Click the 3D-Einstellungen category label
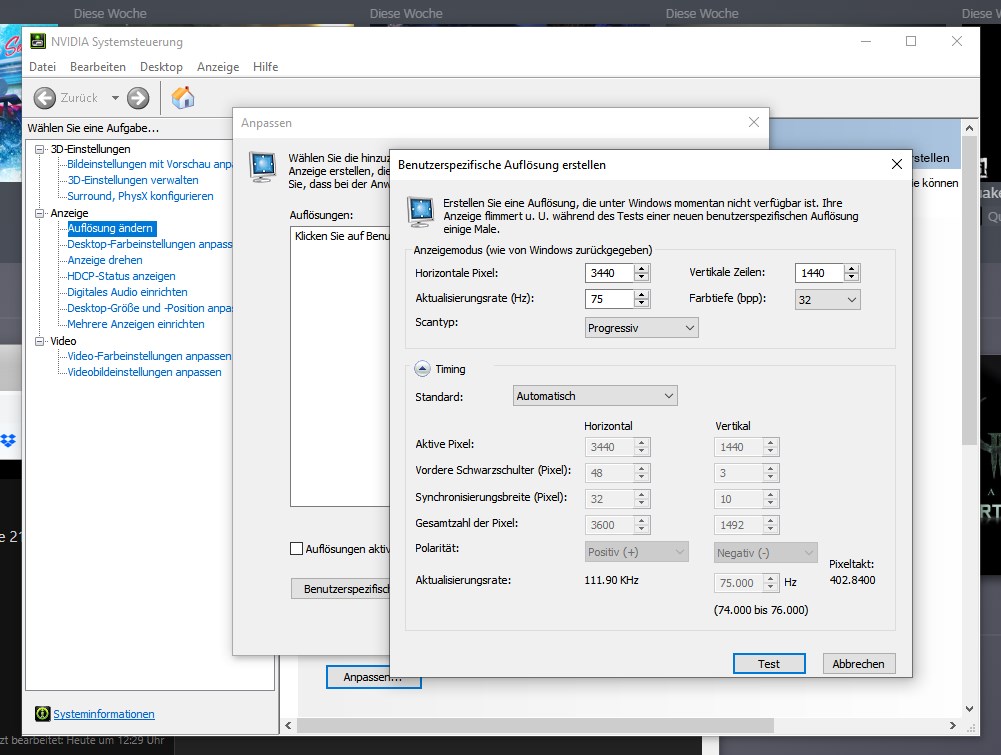The image size is (1001, 755). [91, 149]
